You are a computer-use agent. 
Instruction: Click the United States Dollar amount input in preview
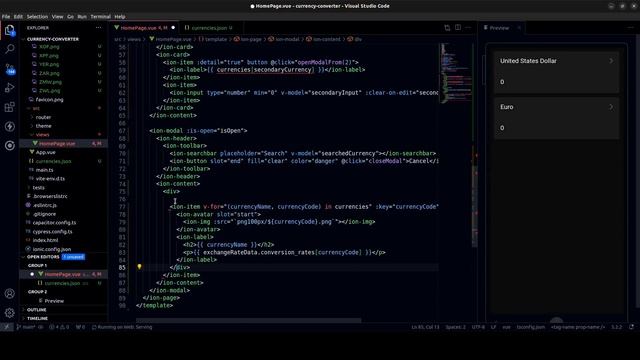tap(556, 82)
